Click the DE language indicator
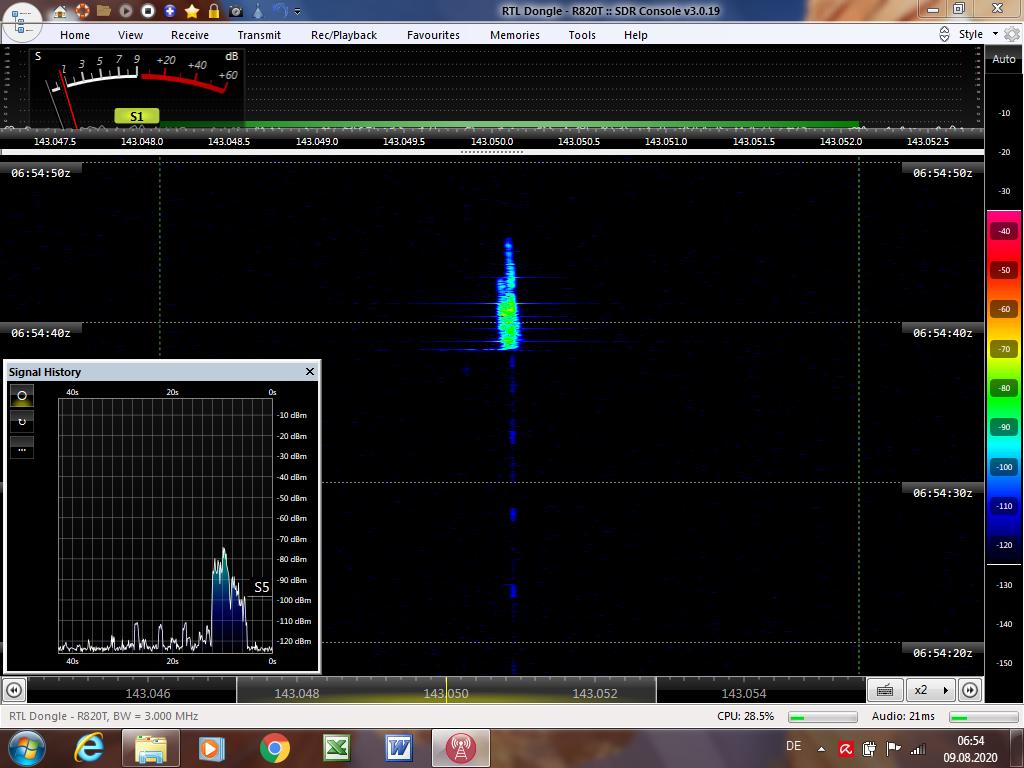1024x768 pixels. (793, 746)
